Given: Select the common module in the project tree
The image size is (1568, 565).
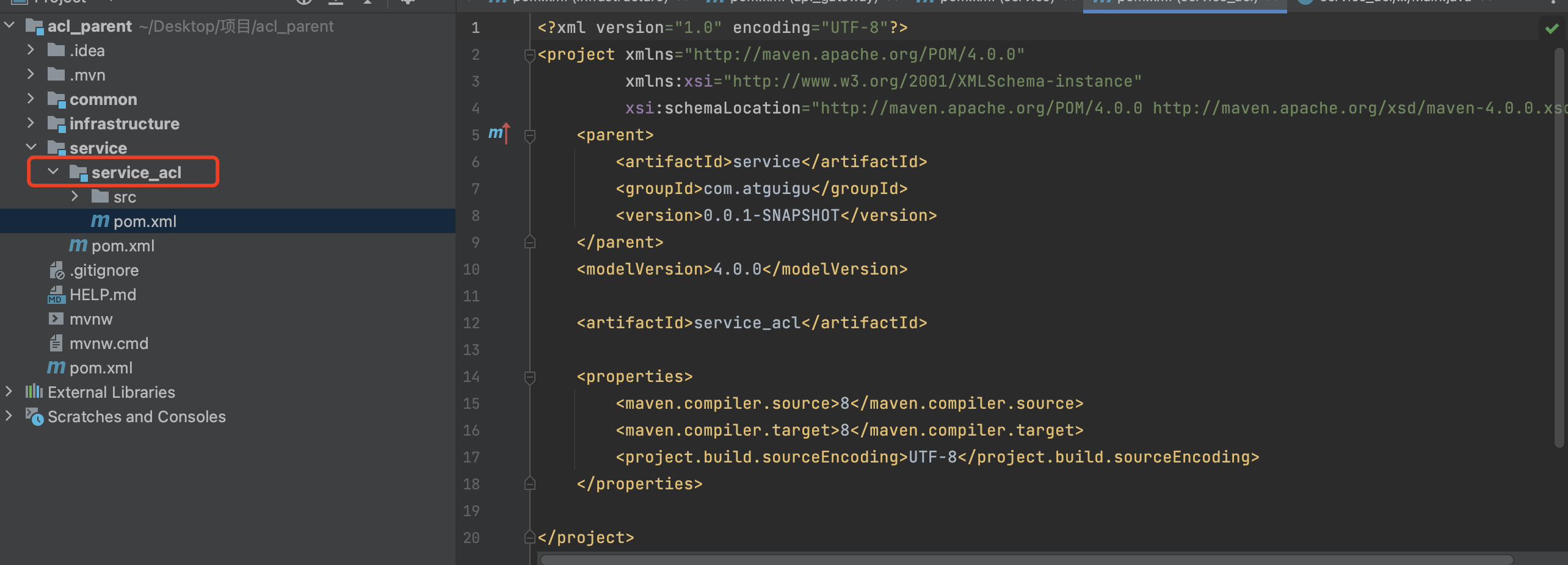Looking at the screenshot, I should coord(103,99).
